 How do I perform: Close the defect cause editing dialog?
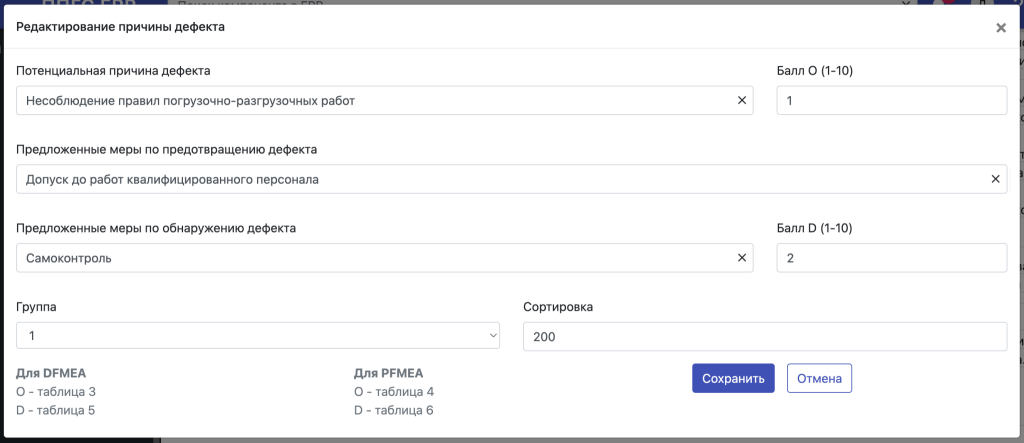(x=1000, y=27)
